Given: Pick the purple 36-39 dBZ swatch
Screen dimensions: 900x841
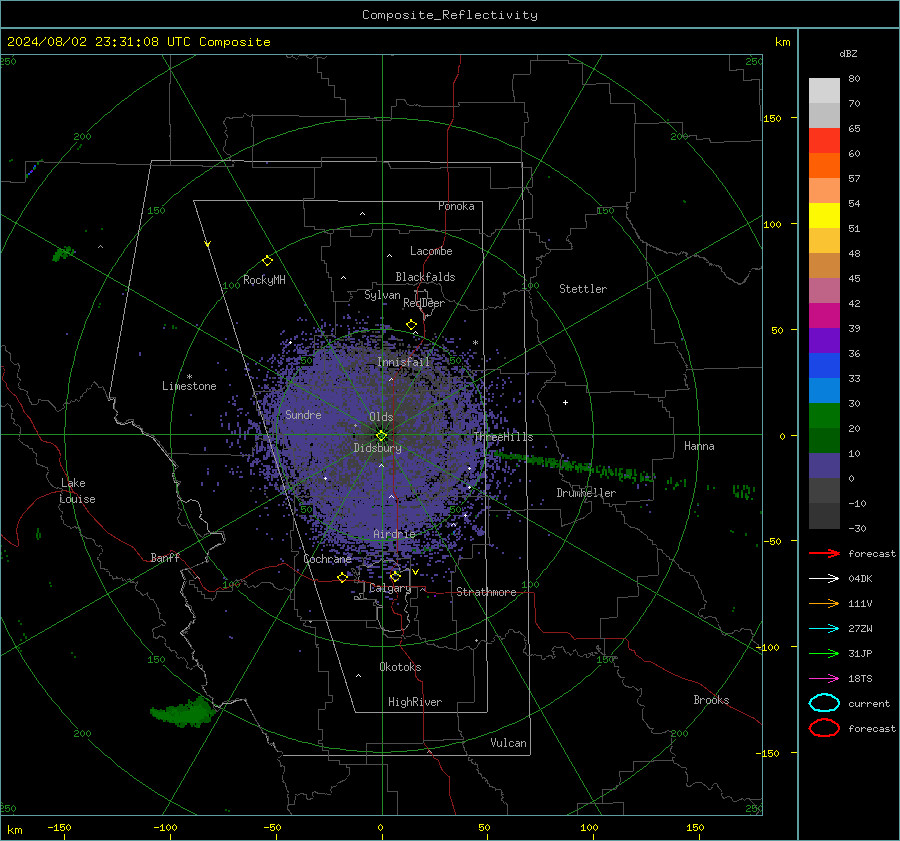Looking at the screenshot, I should point(824,340).
